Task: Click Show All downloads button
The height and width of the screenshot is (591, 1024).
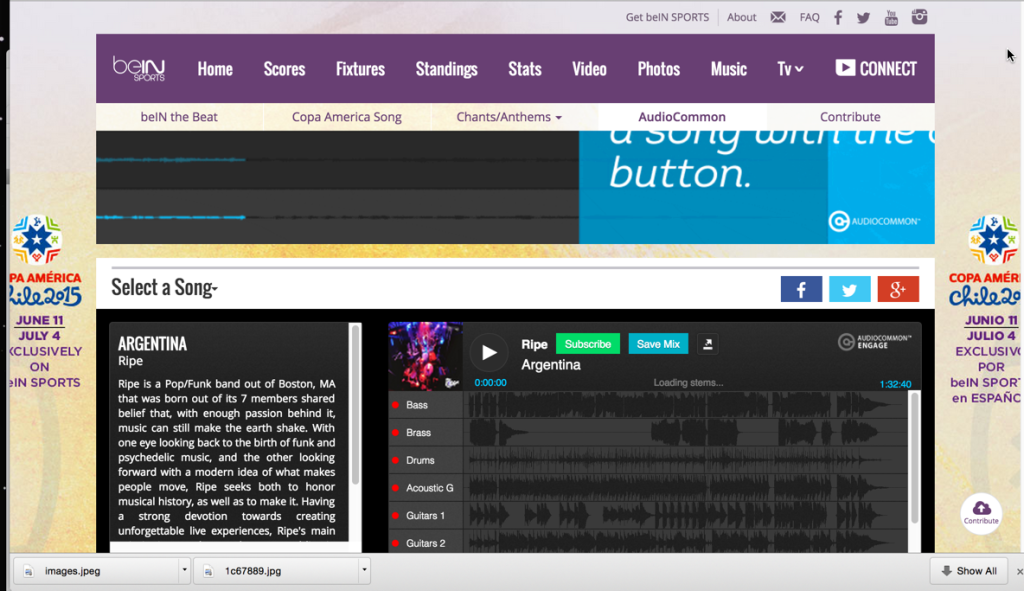Action: pos(968,571)
